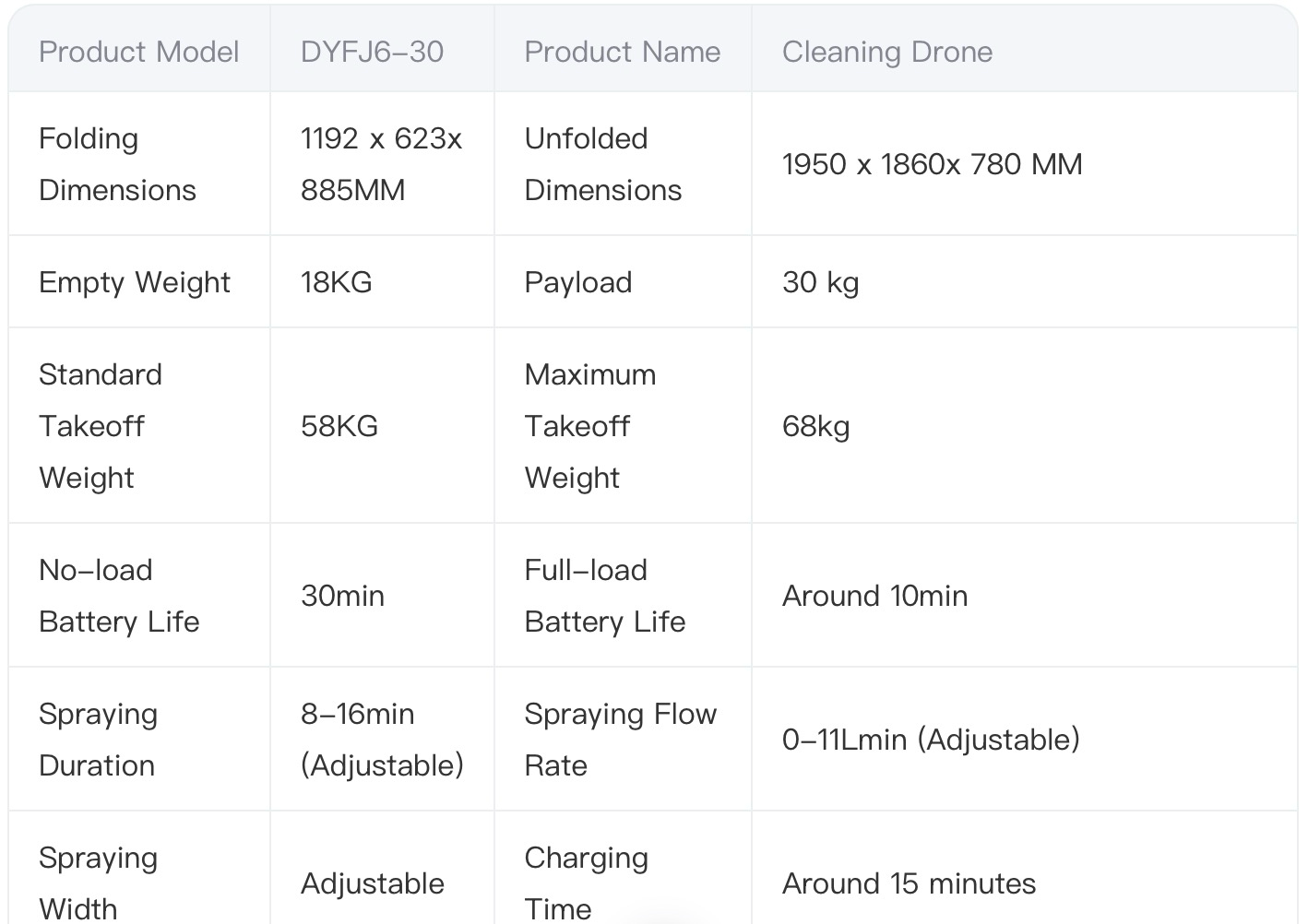Image resolution: width=1308 pixels, height=924 pixels.
Task: Click the "Maximum Takeoff Weight" label
Action: [589, 426]
